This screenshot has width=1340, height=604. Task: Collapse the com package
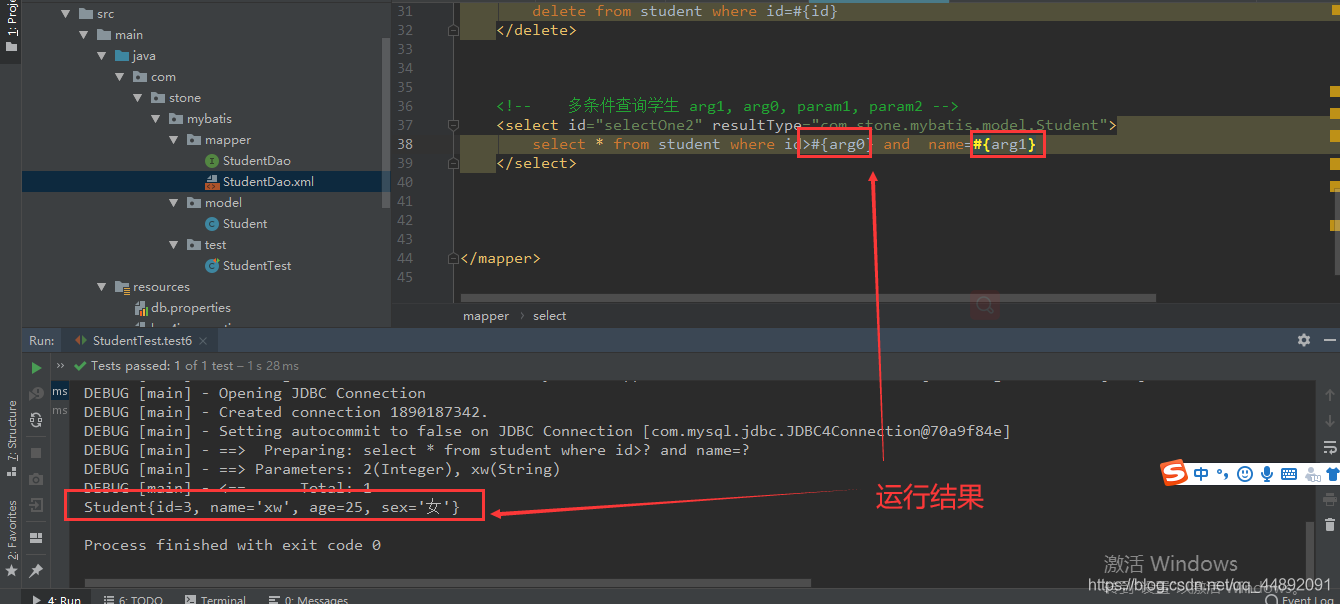pos(120,77)
